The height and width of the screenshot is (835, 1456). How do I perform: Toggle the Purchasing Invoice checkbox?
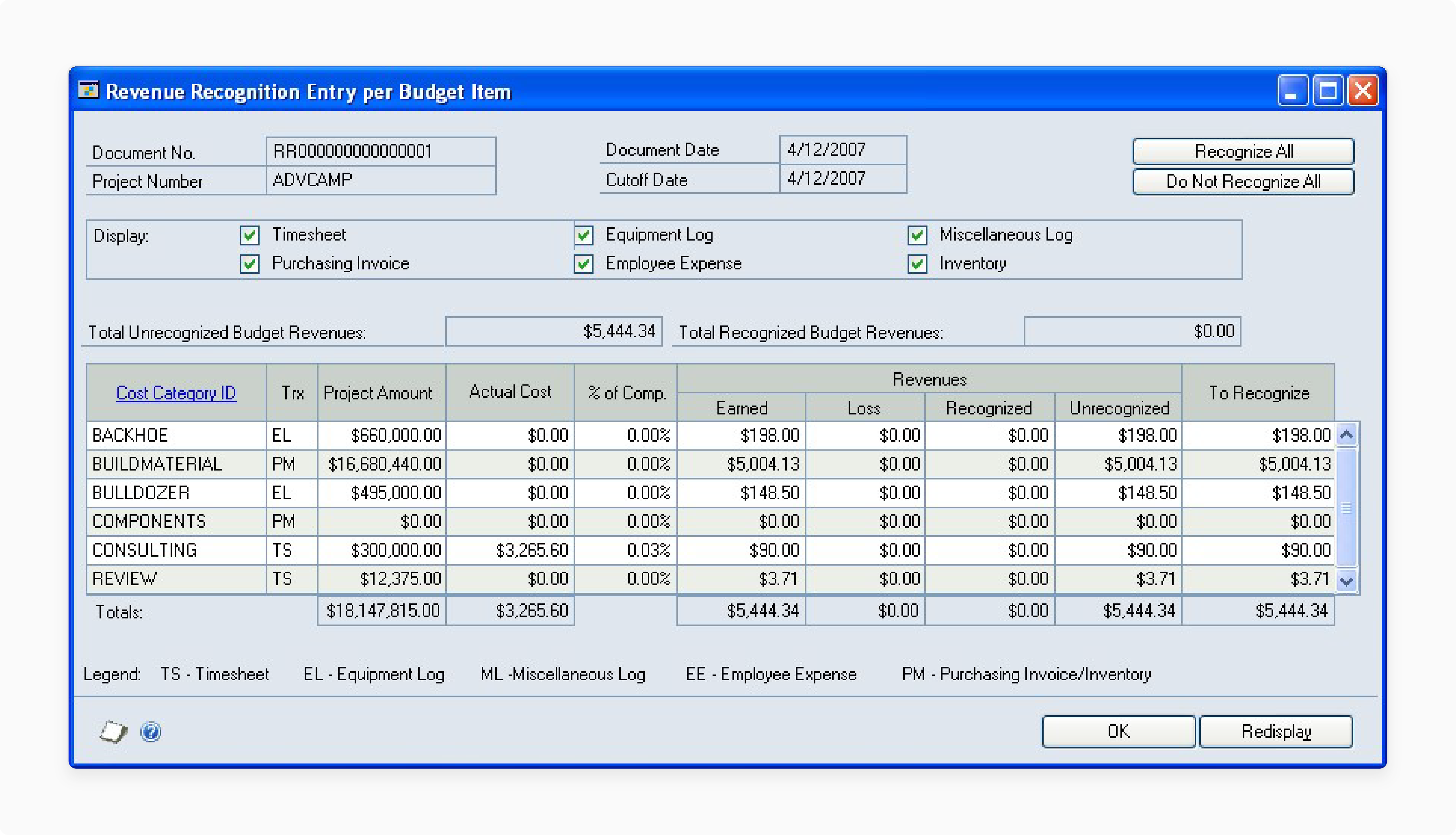pyautogui.click(x=249, y=264)
